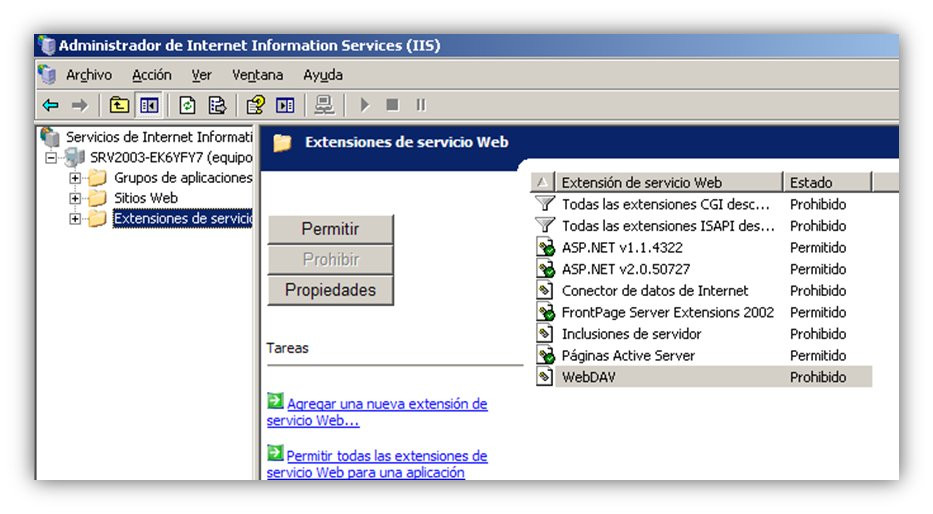Click the Up One Level folder icon

click(x=119, y=106)
